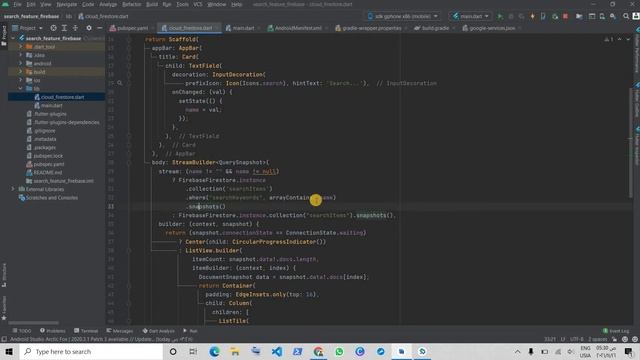Click the search icon preview in editor gutter

(x=120, y=83)
